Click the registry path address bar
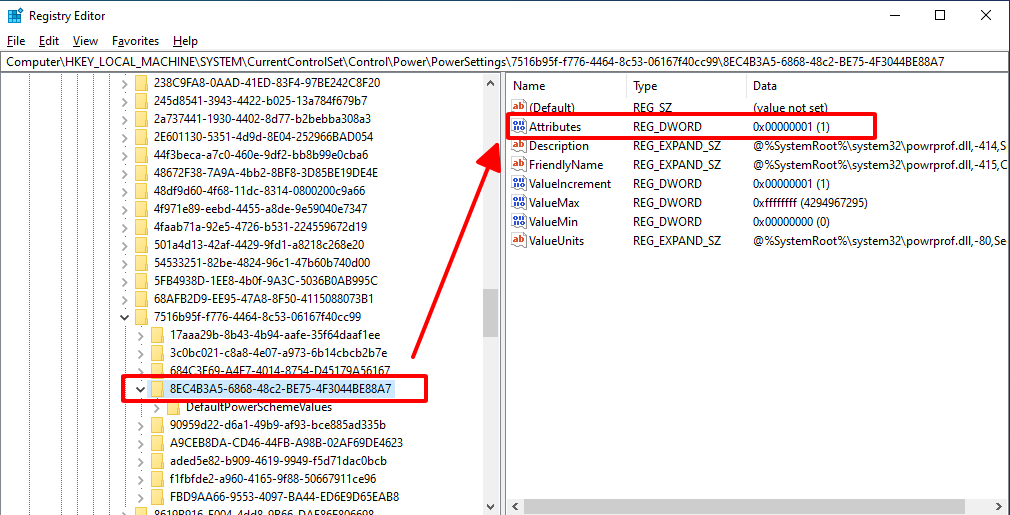The width and height of the screenshot is (1010, 515). tap(505, 62)
